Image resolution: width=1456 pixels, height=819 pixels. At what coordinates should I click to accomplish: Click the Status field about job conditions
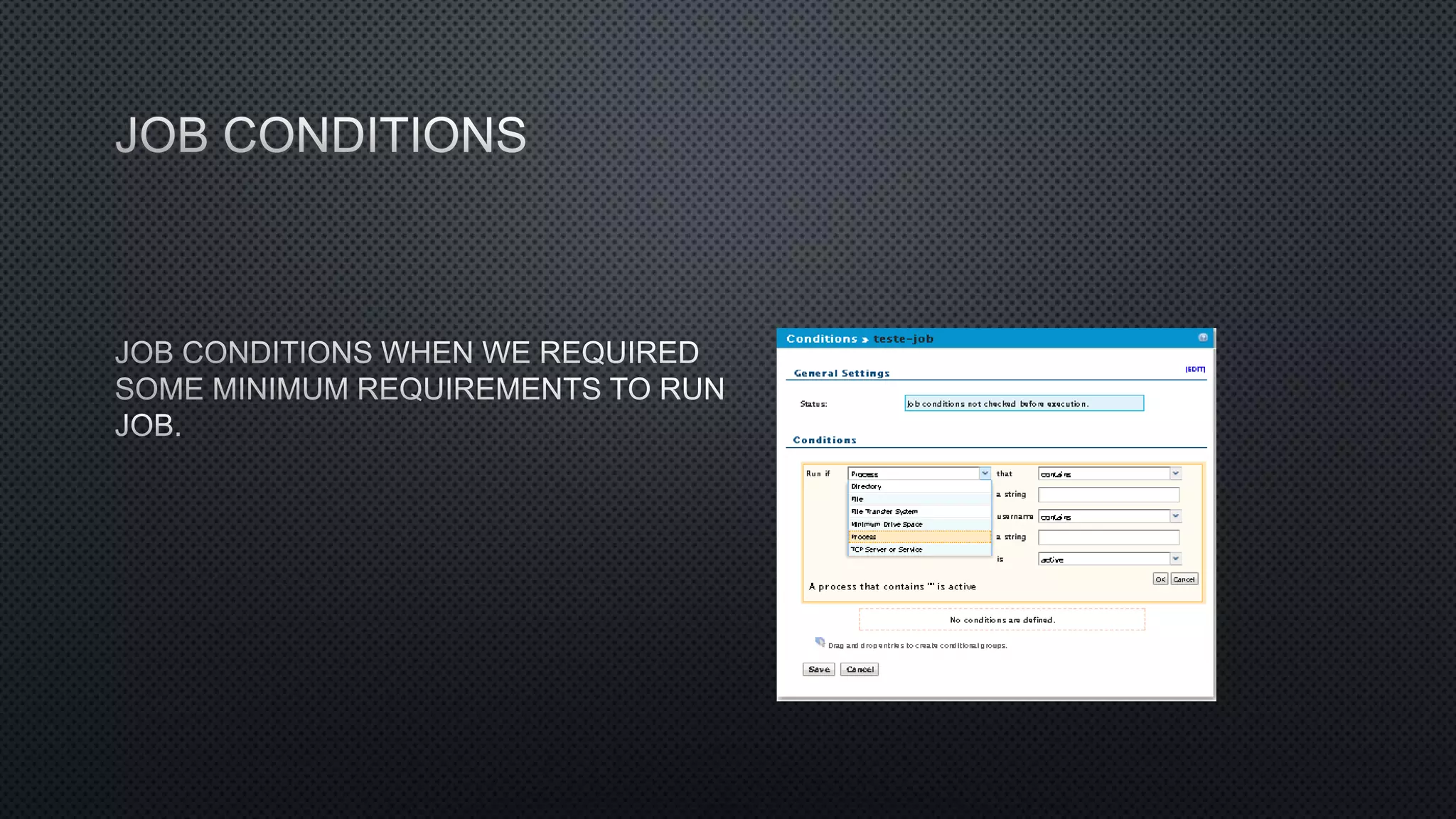tap(1024, 403)
